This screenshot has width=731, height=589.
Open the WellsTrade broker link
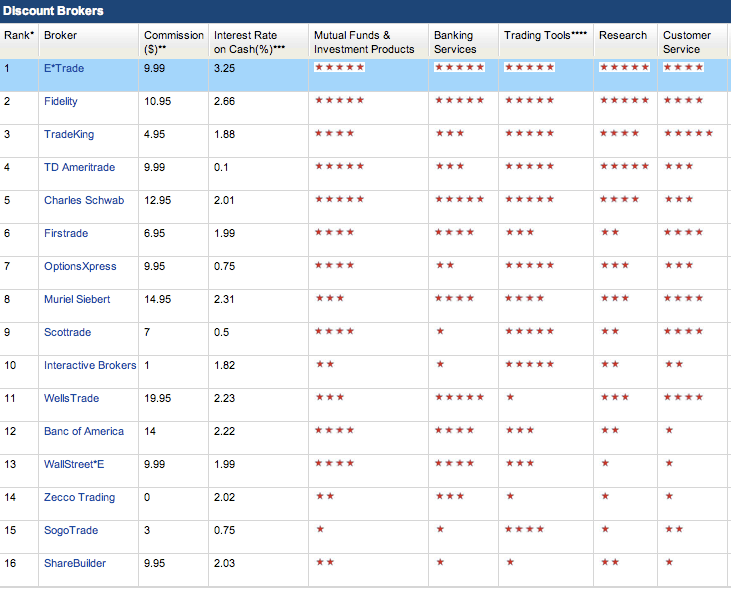[71, 399]
